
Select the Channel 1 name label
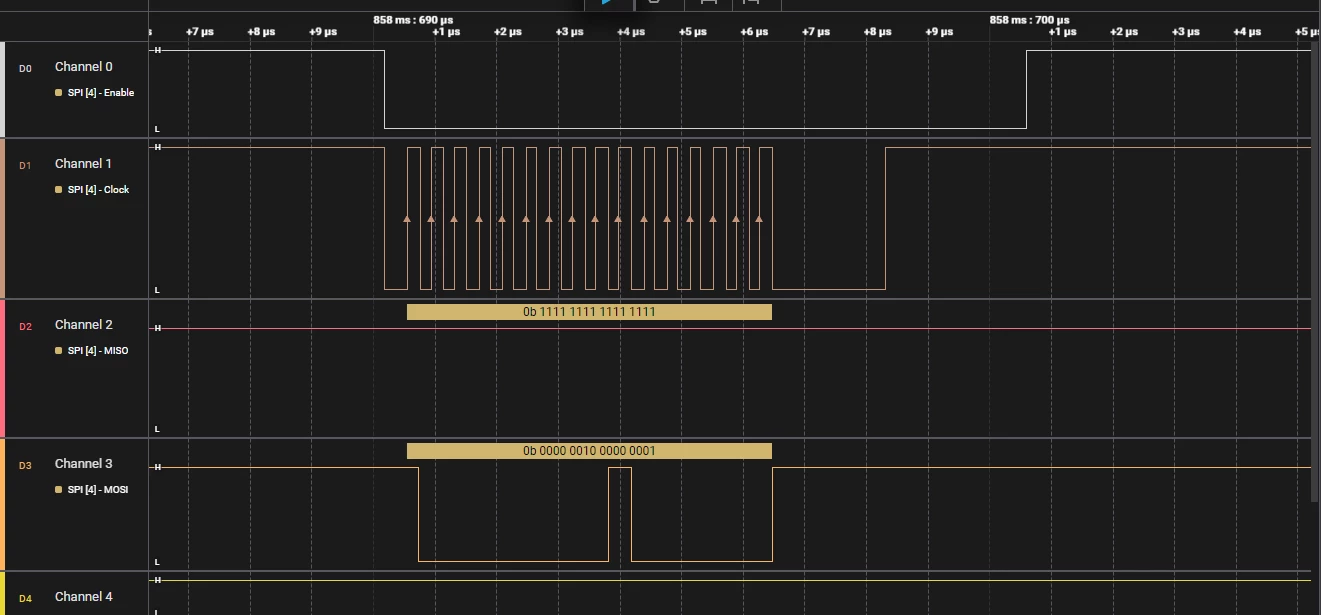point(84,164)
